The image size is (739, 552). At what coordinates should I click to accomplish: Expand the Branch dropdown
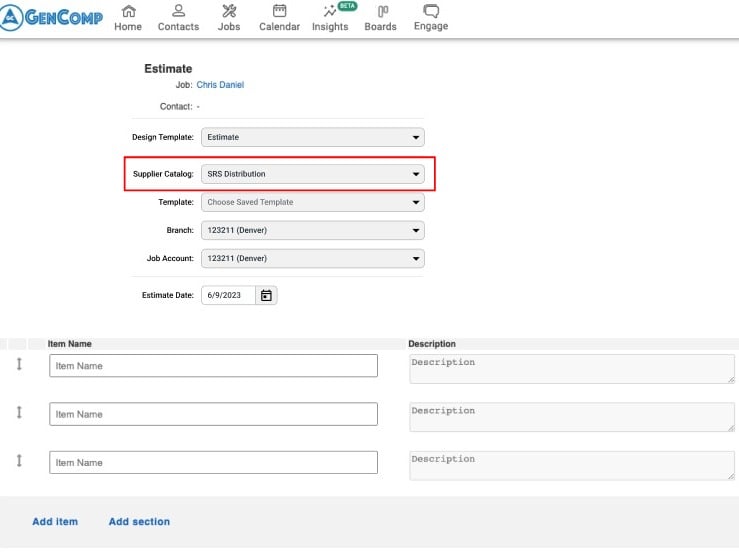(312, 230)
